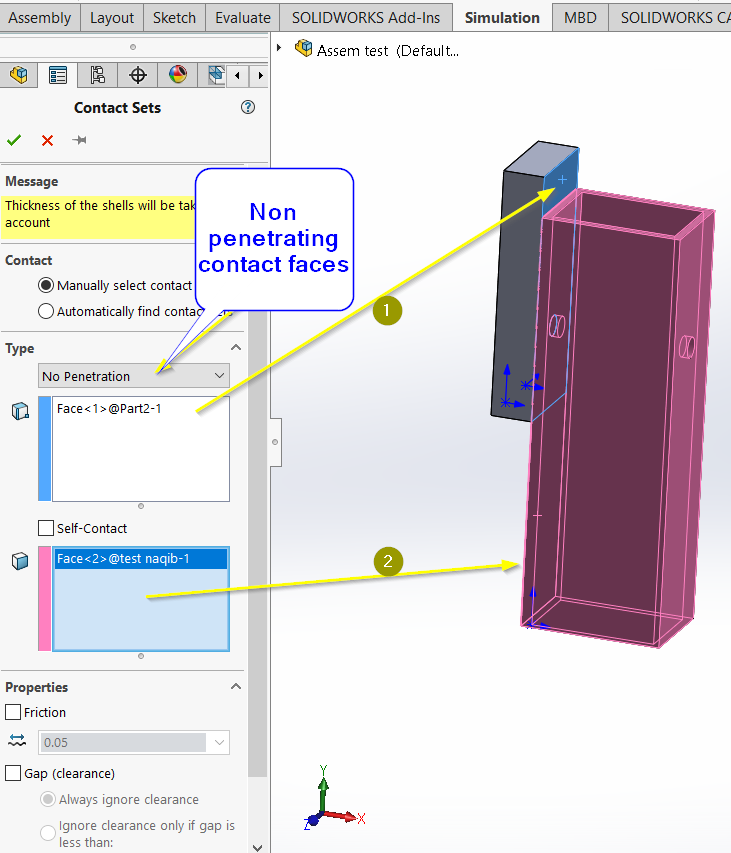Open Contact Sets help icon
This screenshot has height=853, width=731.
247,107
